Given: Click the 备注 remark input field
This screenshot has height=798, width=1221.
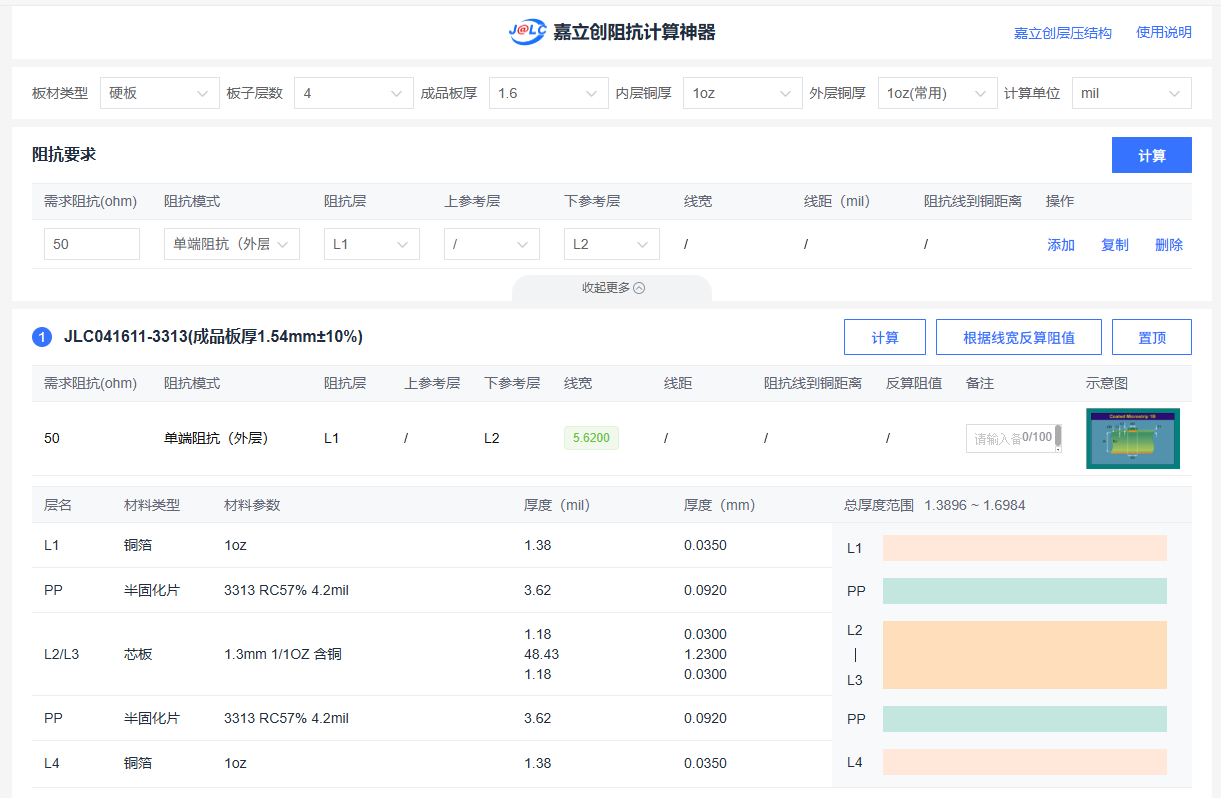Looking at the screenshot, I should [1014, 438].
